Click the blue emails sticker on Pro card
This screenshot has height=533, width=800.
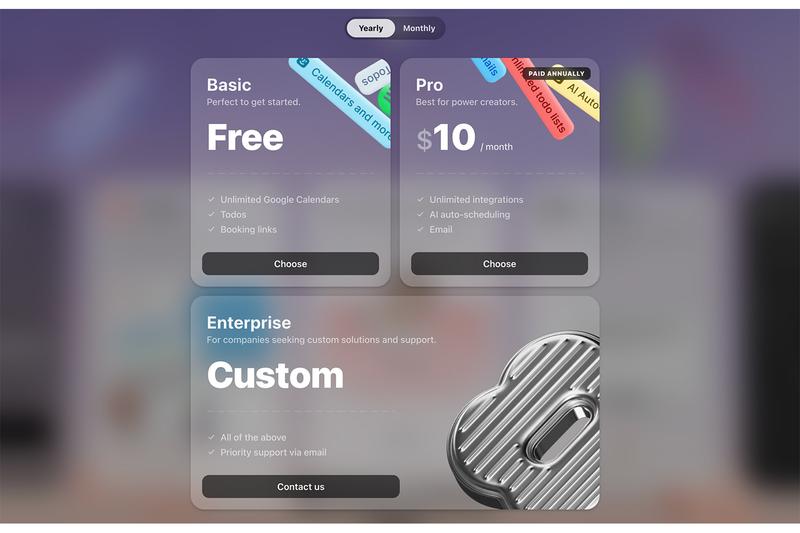pos(488,67)
